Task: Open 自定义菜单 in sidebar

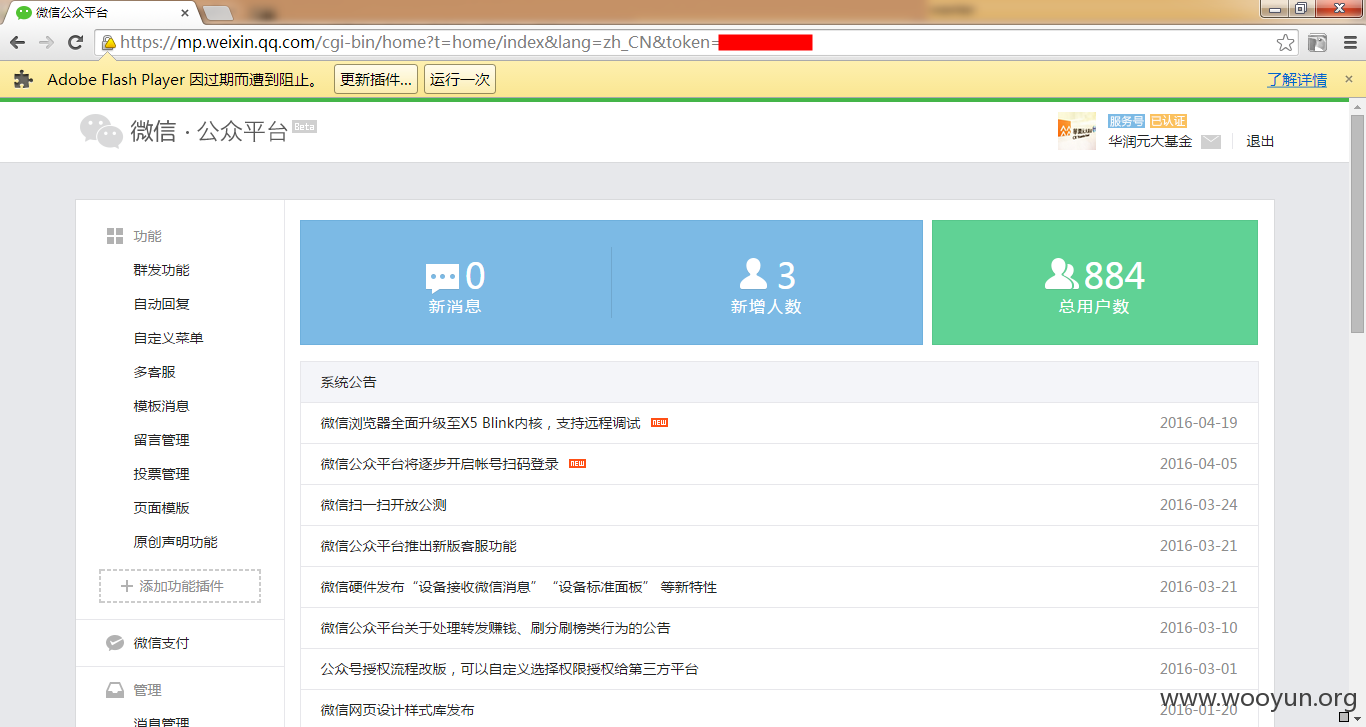Action: pyautogui.click(x=169, y=338)
